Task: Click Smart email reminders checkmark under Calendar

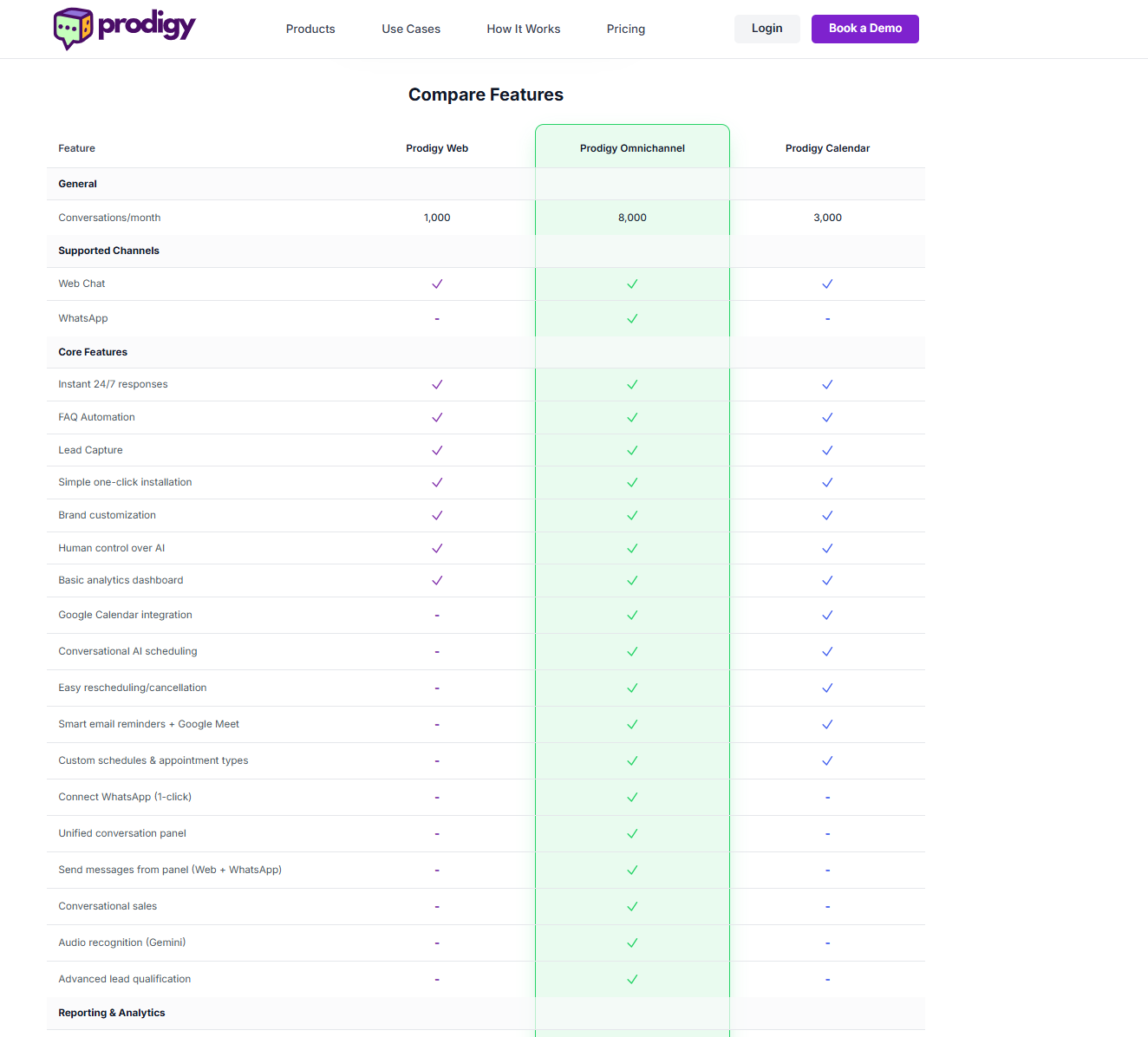Action: click(x=827, y=724)
